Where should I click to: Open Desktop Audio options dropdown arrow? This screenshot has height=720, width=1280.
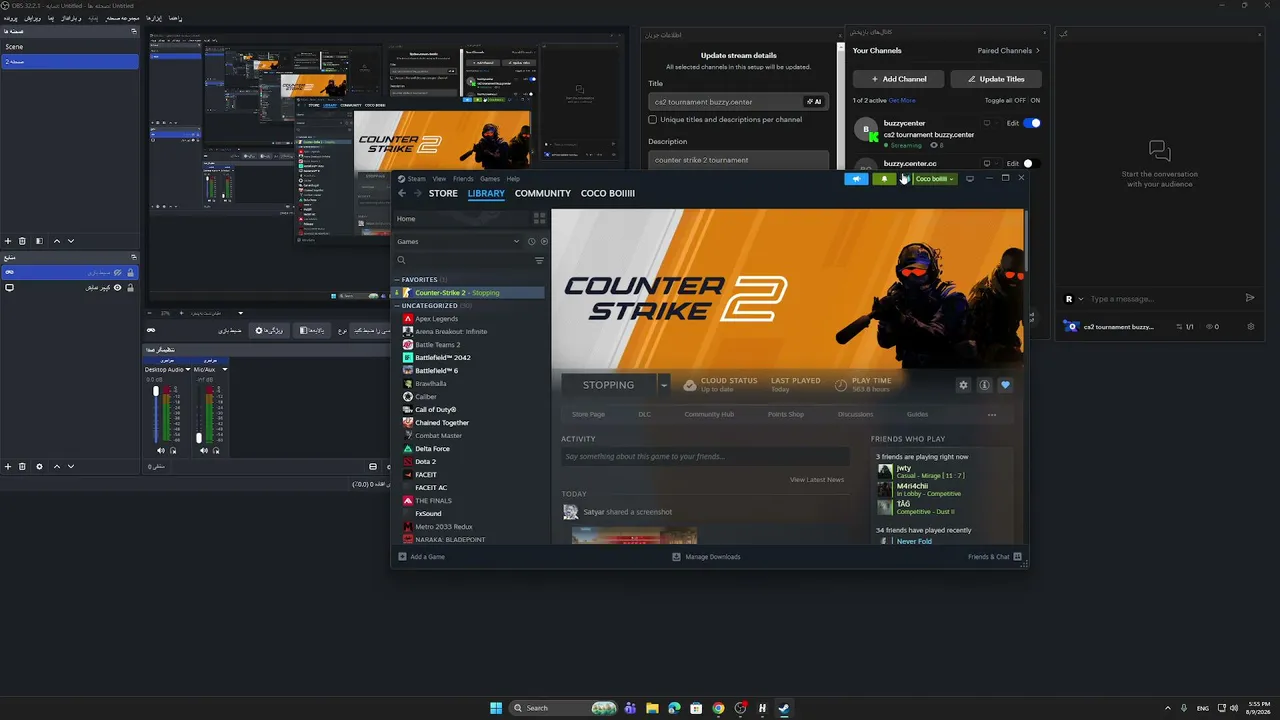click(190, 369)
